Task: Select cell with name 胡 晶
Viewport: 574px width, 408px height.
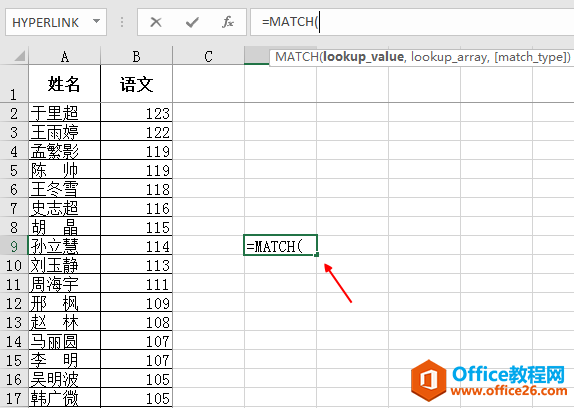Action: click(64, 227)
